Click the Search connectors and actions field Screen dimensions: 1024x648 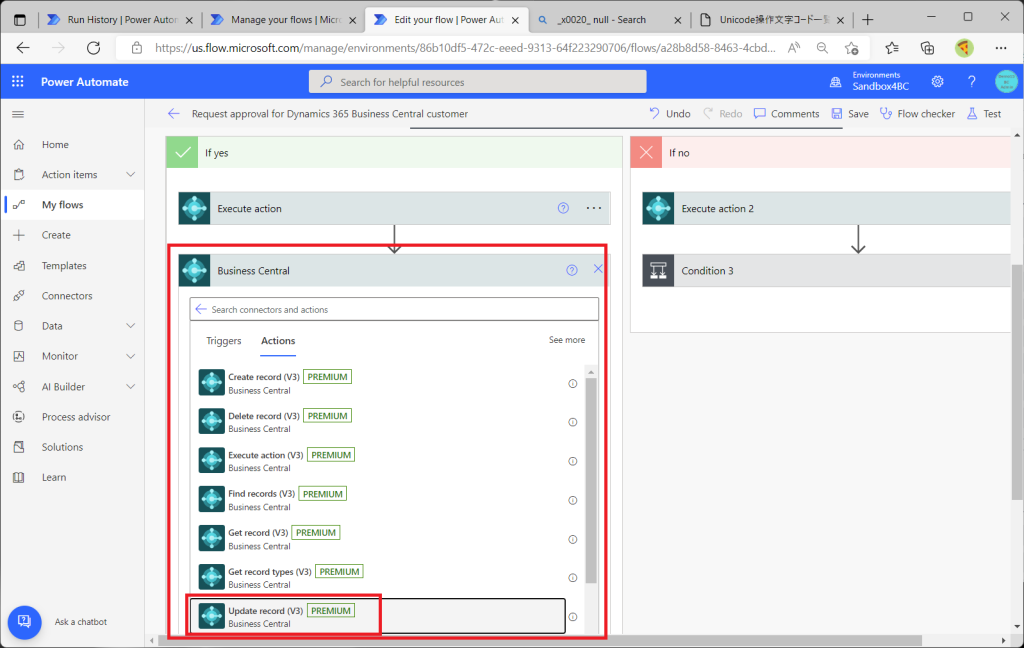[x=394, y=309]
